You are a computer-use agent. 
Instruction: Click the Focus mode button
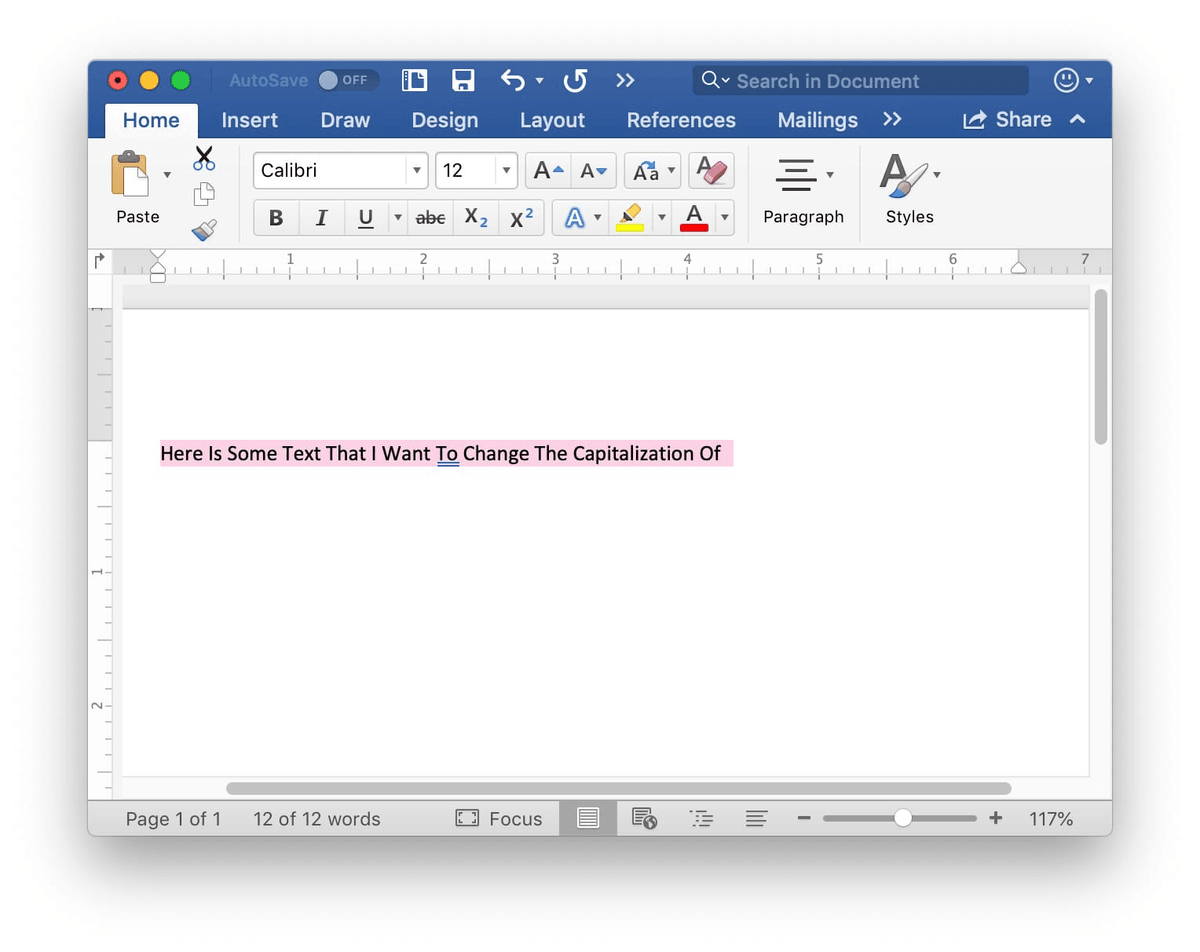499,818
